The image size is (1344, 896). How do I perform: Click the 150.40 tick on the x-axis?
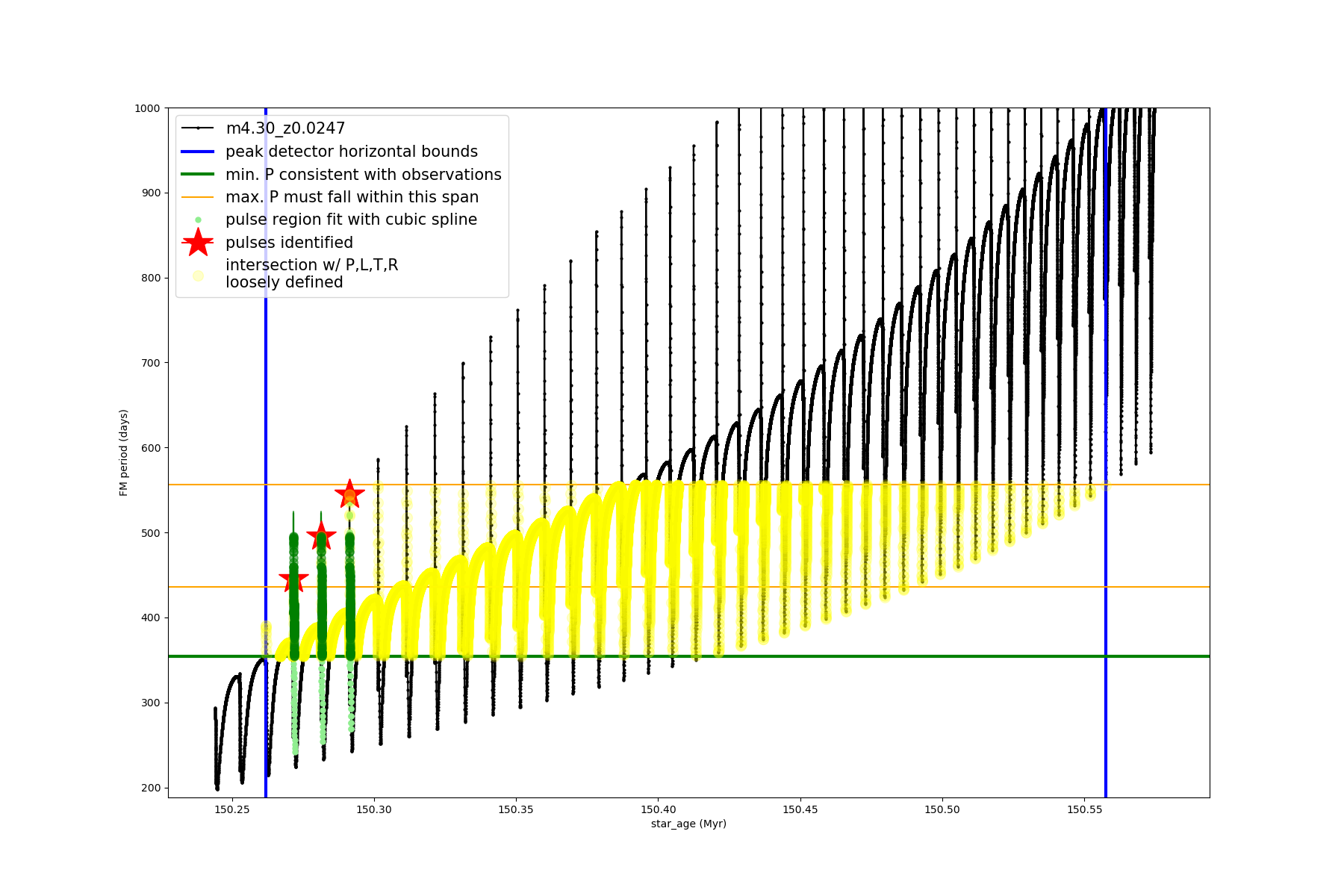coord(659,809)
